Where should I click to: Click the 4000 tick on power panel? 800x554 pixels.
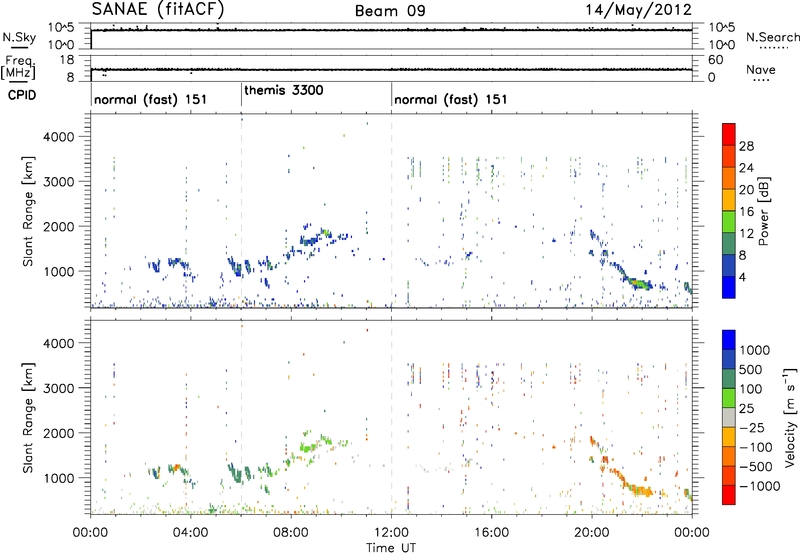(x=58, y=137)
